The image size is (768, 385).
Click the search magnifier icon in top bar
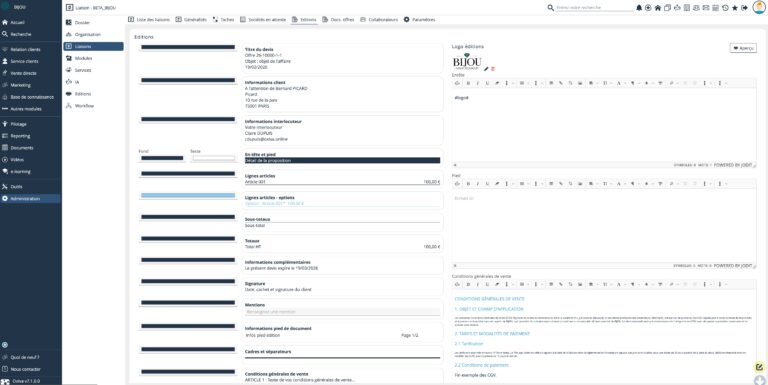coord(551,8)
